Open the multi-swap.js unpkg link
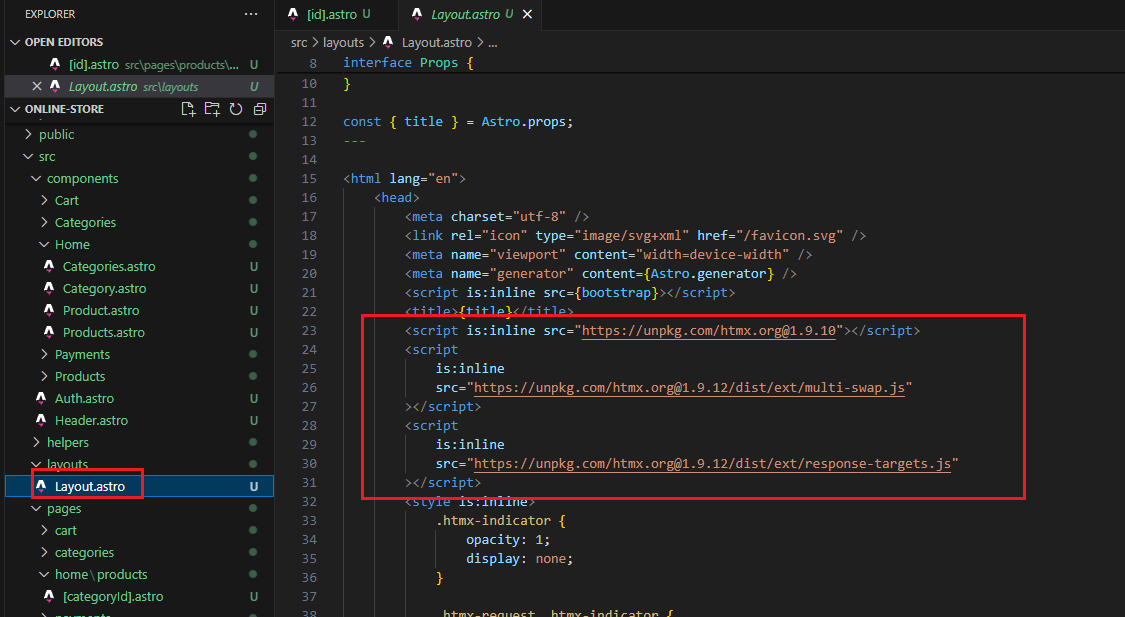Screen dimensions: 1125x617 tap(689, 387)
